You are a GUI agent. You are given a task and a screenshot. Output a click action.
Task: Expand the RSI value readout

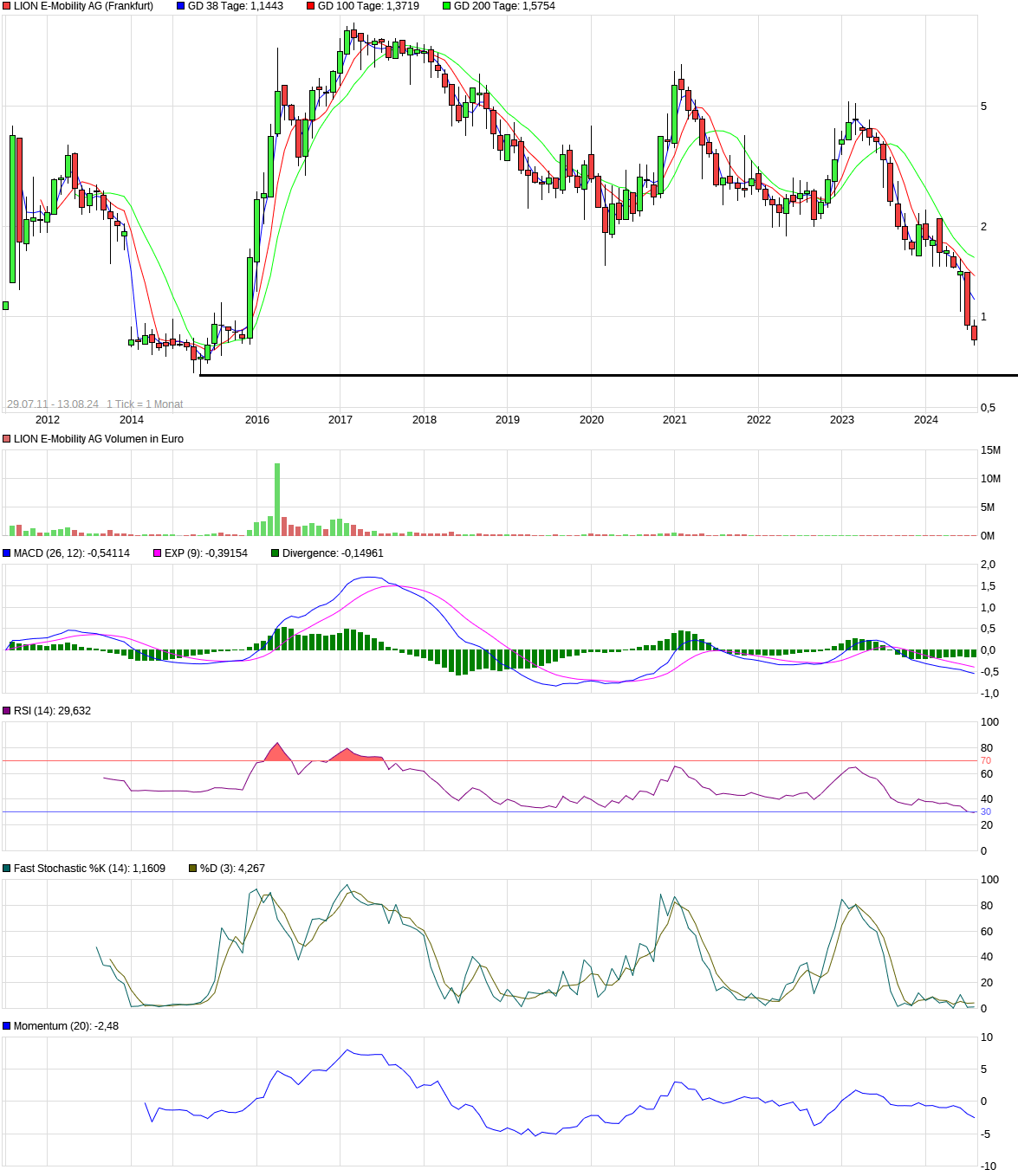tap(76, 709)
